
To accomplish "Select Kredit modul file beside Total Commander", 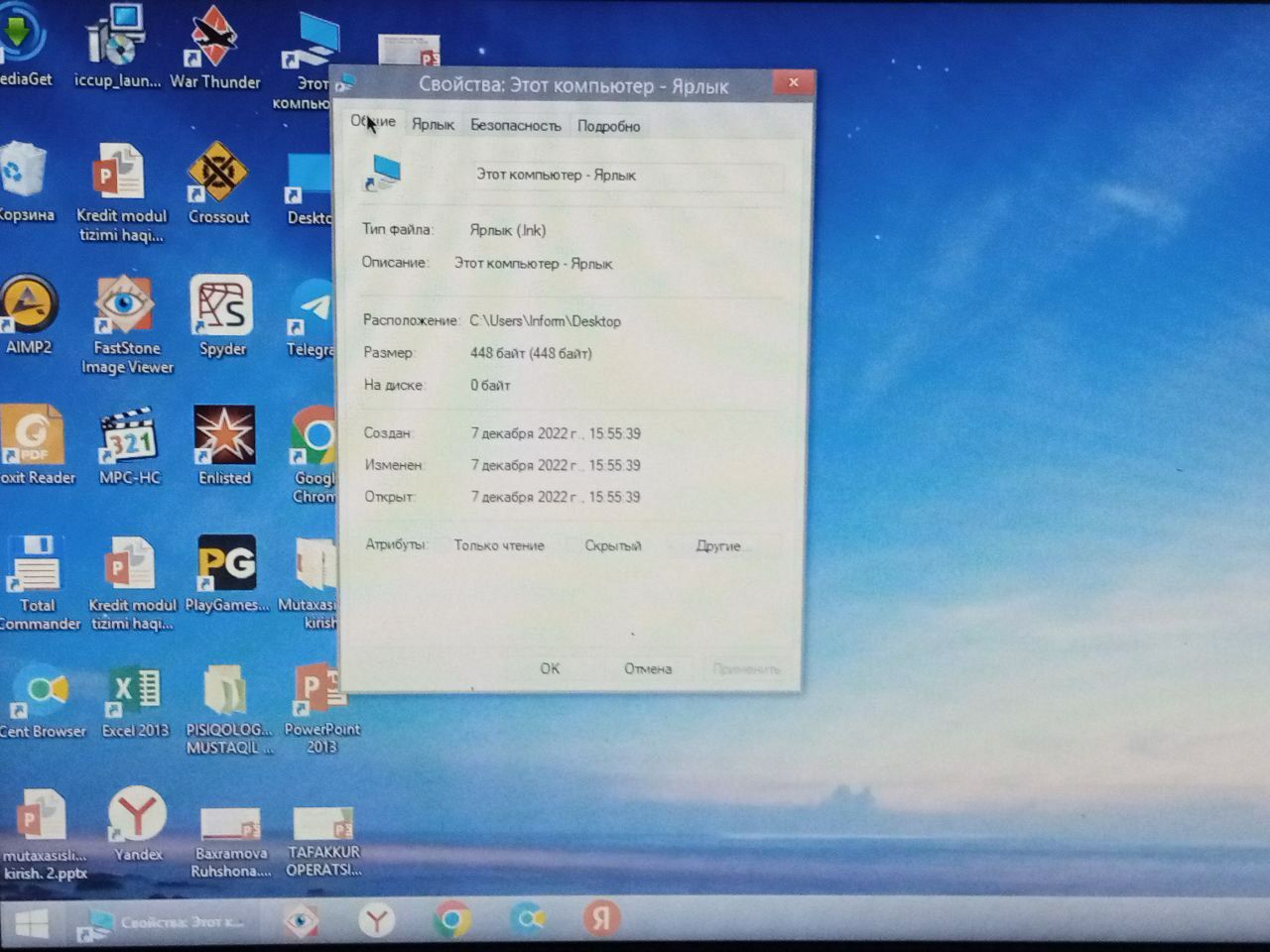I will [x=131, y=583].
